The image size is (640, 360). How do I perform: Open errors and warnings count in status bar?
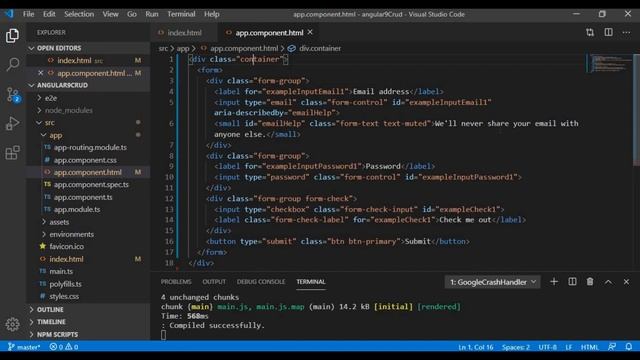(64, 347)
